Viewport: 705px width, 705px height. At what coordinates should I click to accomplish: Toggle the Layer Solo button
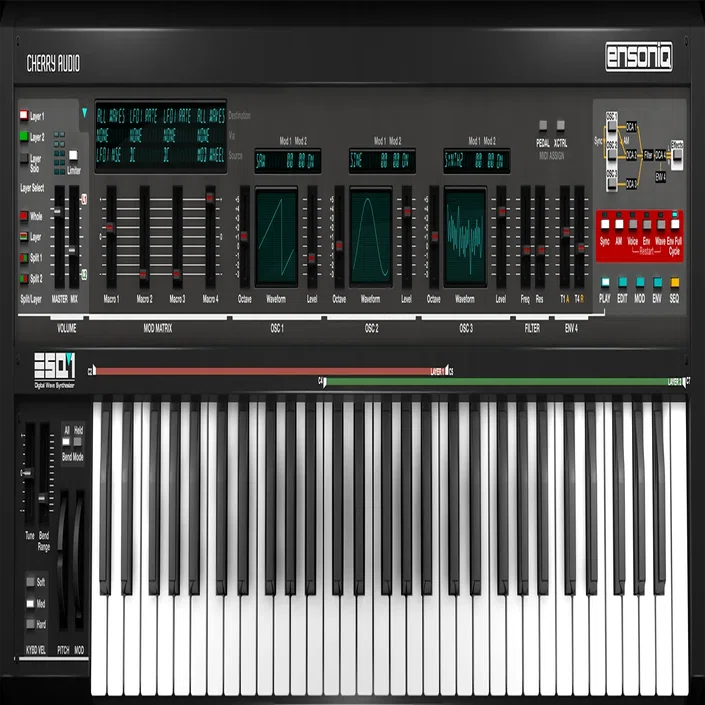coord(24,159)
